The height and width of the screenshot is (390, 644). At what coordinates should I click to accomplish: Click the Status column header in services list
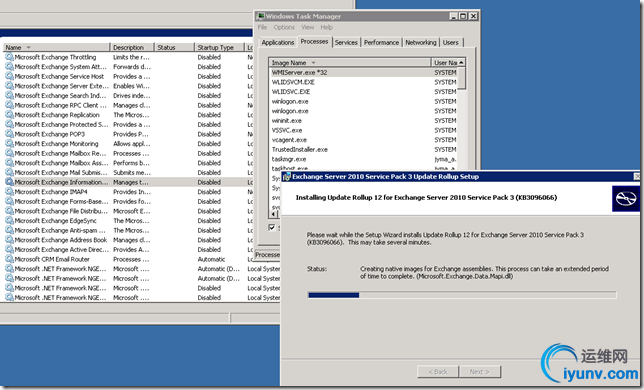174,48
